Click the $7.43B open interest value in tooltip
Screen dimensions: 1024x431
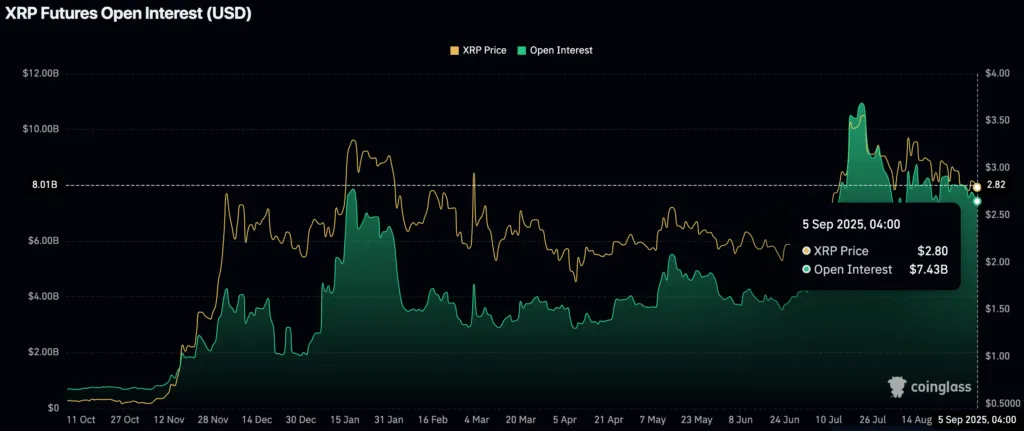click(x=925, y=269)
